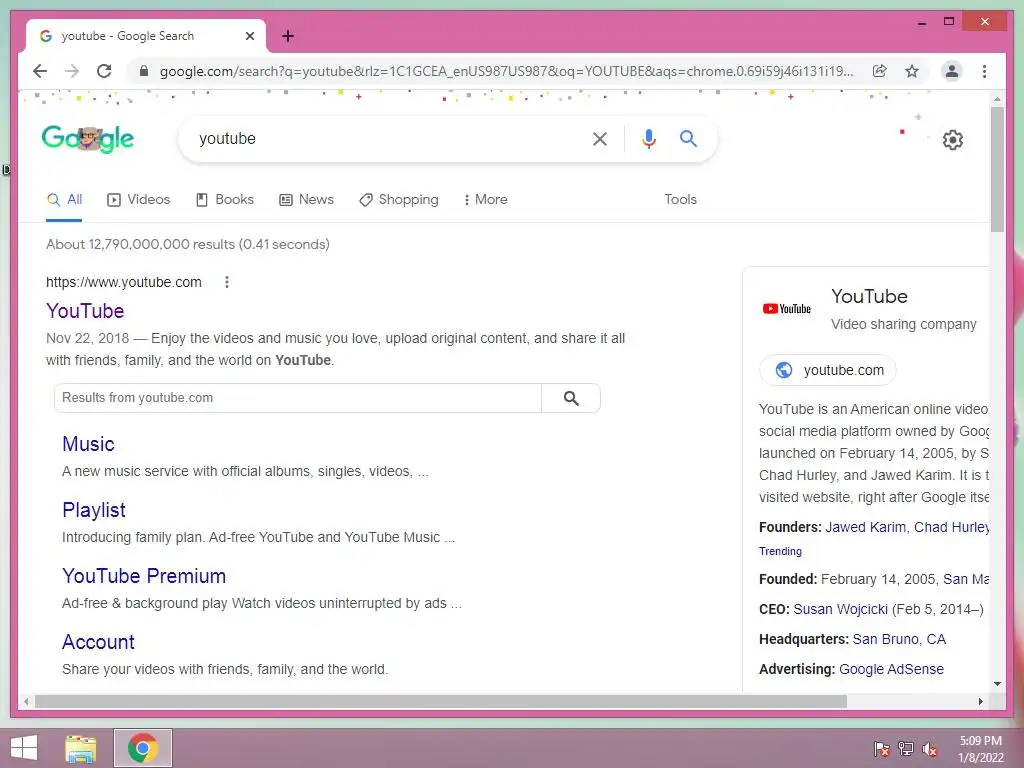Open the search Tools options
Viewport: 1024px width, 768px height.
tap(680, 200)
